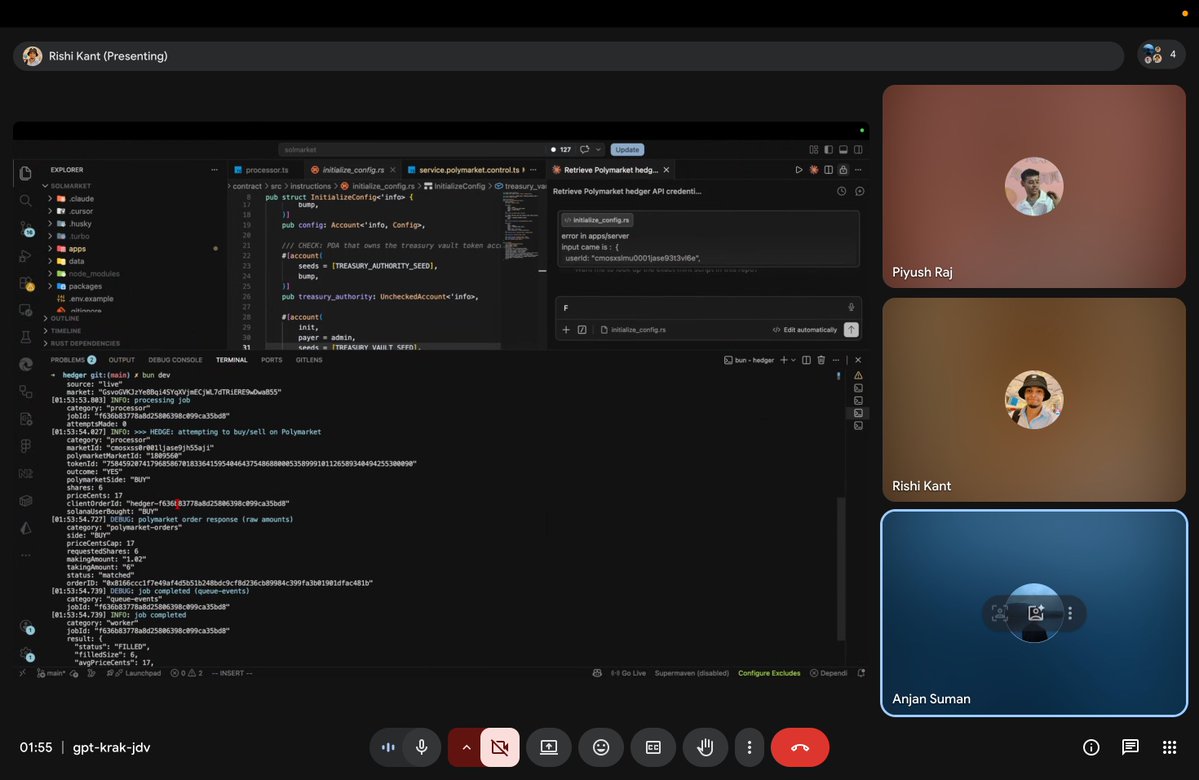
Task: Open the Explorer icon in the activity bar
Action: [x=25, y=174]
